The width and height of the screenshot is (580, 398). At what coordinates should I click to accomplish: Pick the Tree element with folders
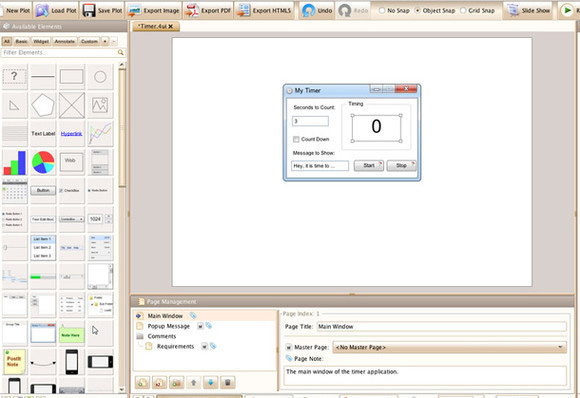(x=100, y=305)
